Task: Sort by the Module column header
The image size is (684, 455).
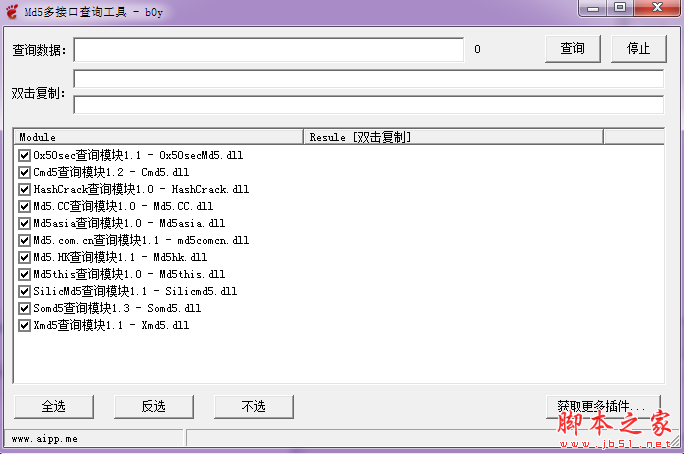Action: click(158, 137)
